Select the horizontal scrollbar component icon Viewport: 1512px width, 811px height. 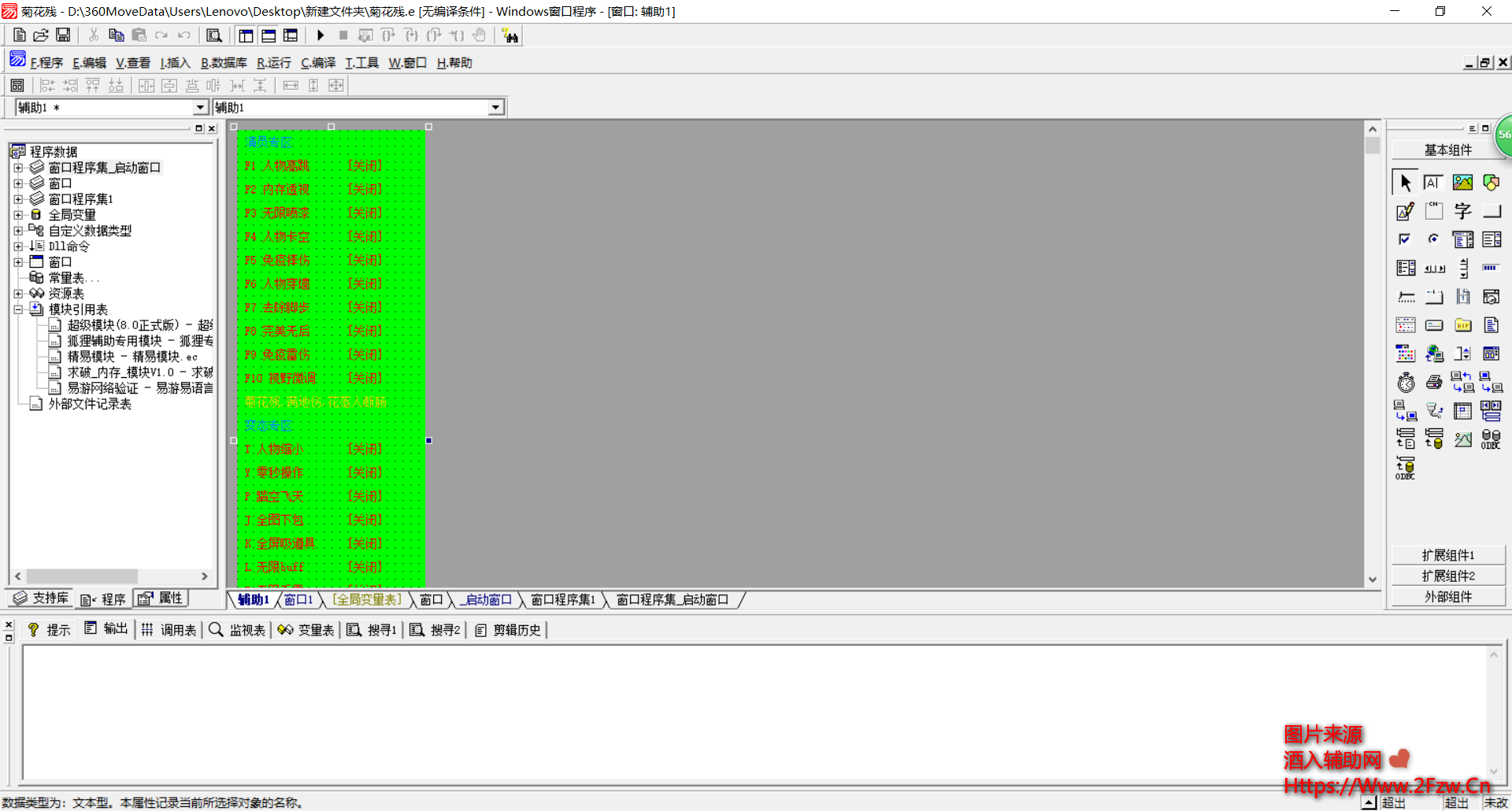pyautogui.click(x=1434, y=268)
